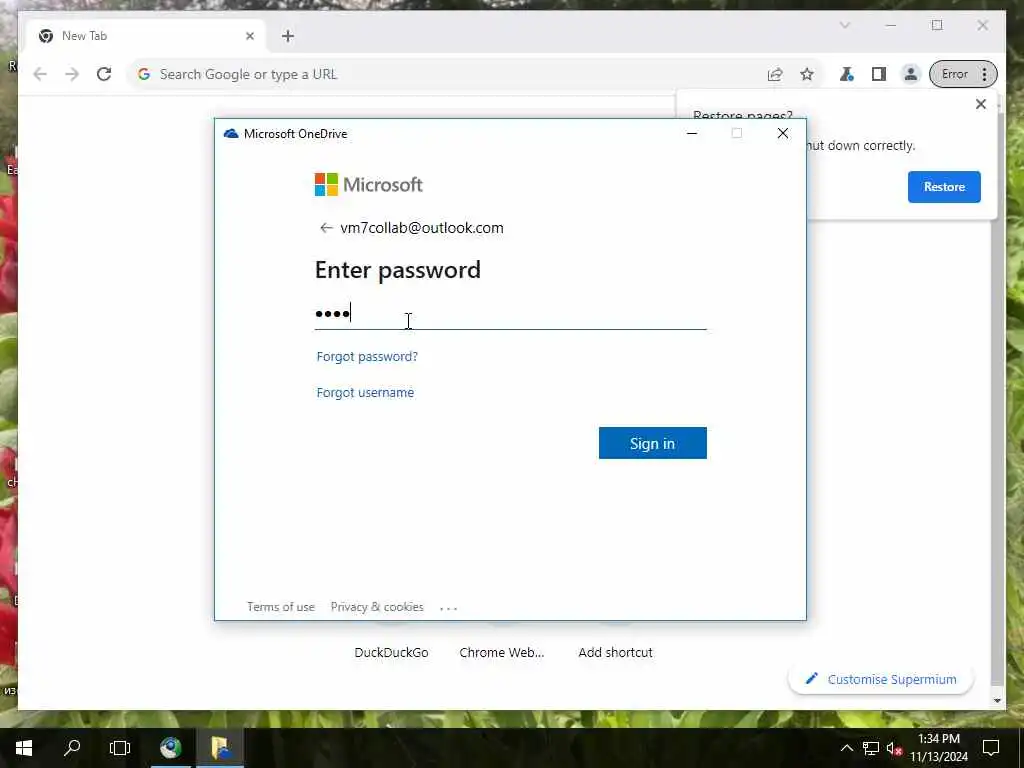Screen dimensions: 1024x768
Task: Open Chrome Web Store shortcut
Action: pos(502,652)
